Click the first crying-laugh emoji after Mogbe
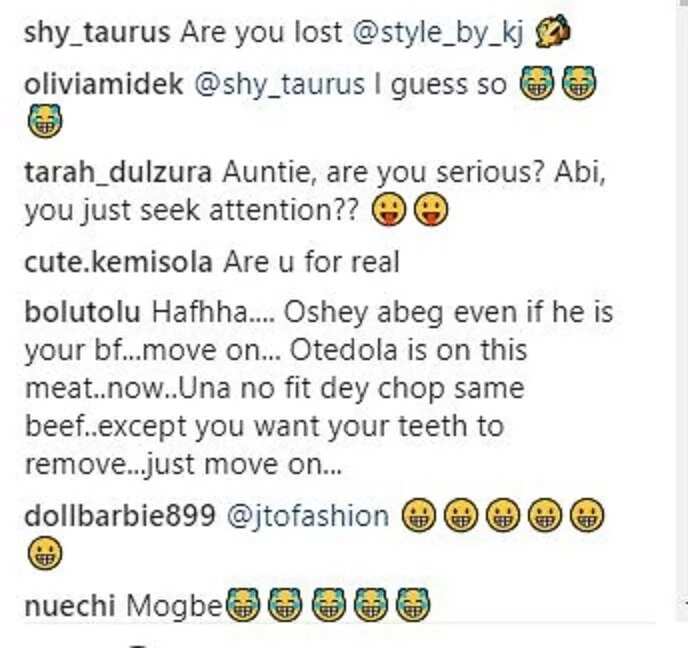This screenshot has height=648, width=688. click(243, 605)
